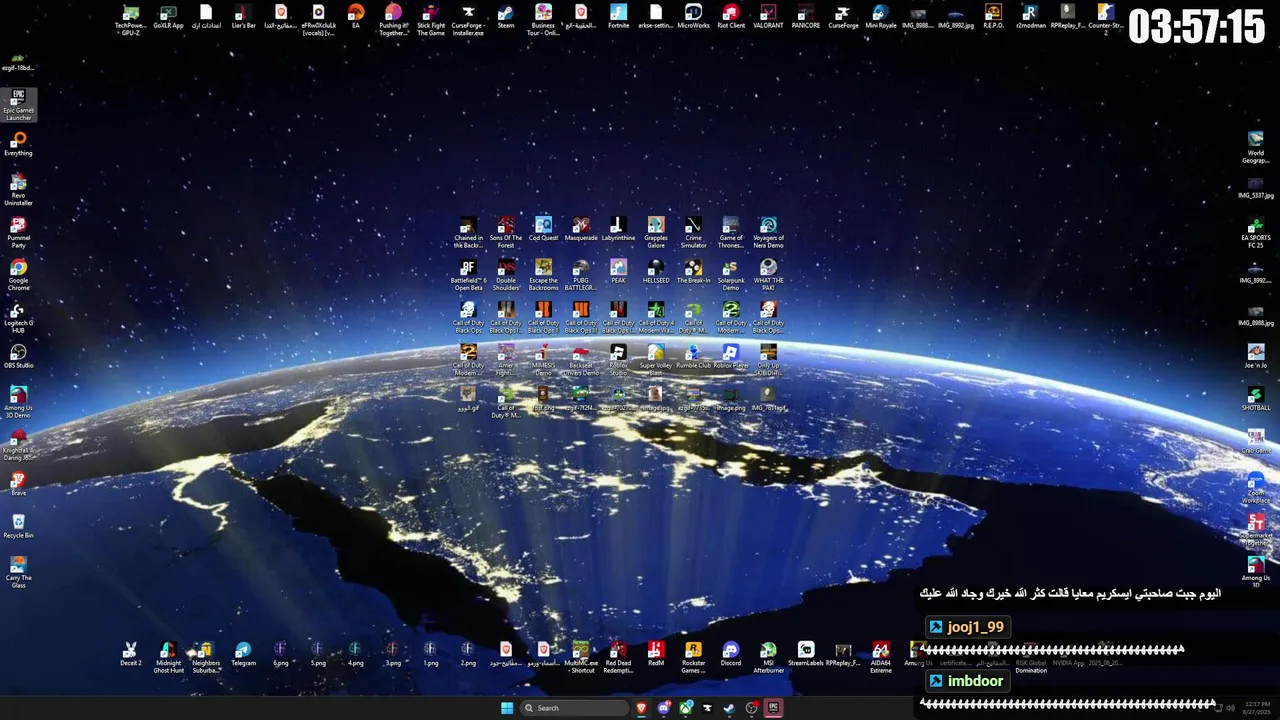Launch the Pummel Party desktop shortcut

[x=18, y=232]
